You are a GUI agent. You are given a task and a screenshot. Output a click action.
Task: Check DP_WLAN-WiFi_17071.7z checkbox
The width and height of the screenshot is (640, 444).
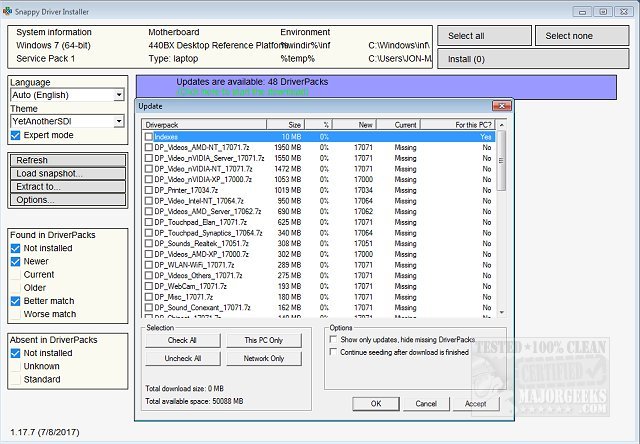pos(149,265)
